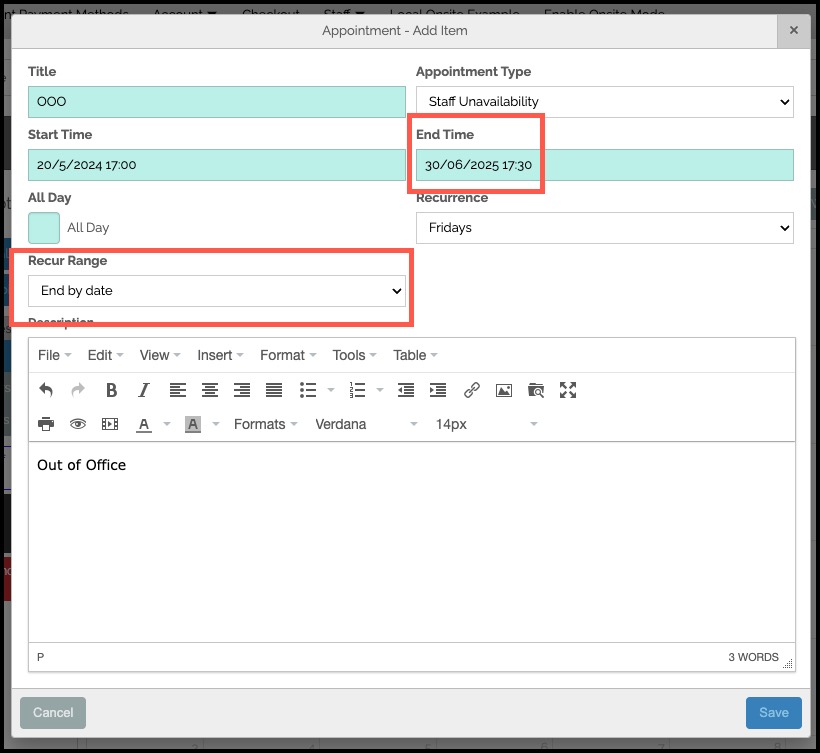Image resolution: width=820 pixels, height=753 pixels.
Task: Open the Format menu in the editor
Action: click(288, 356)
